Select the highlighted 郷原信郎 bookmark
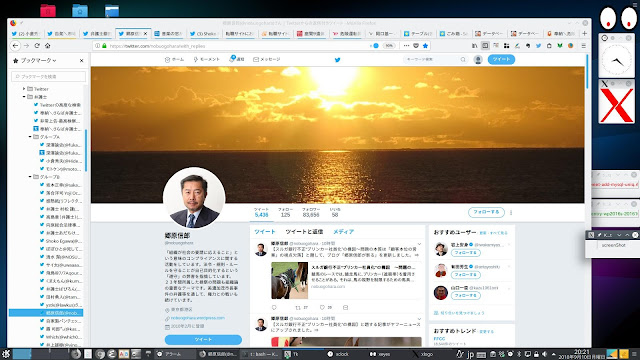Viewport: 640px width, 360px height. point(46,313)
